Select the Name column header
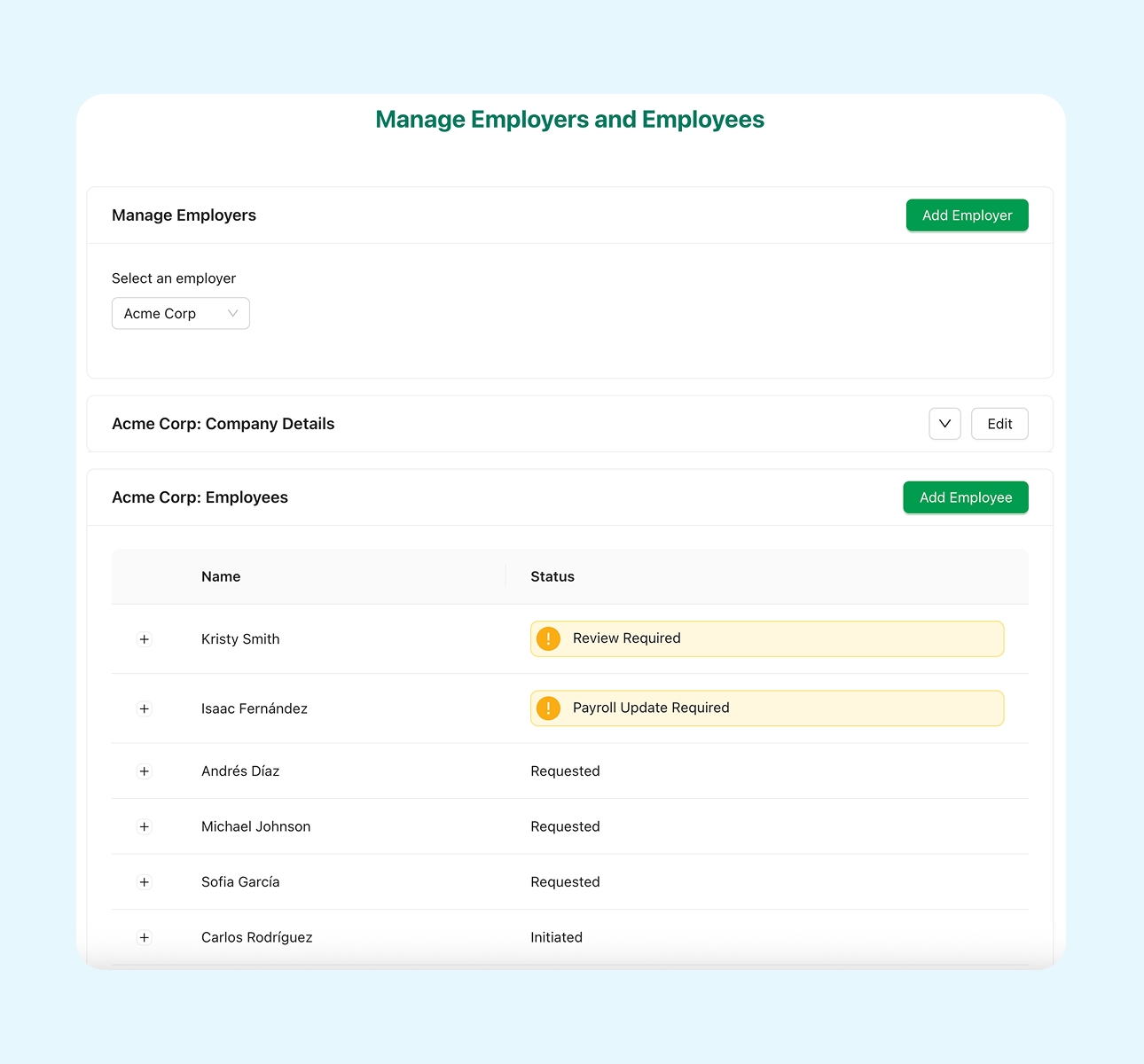 221,576
